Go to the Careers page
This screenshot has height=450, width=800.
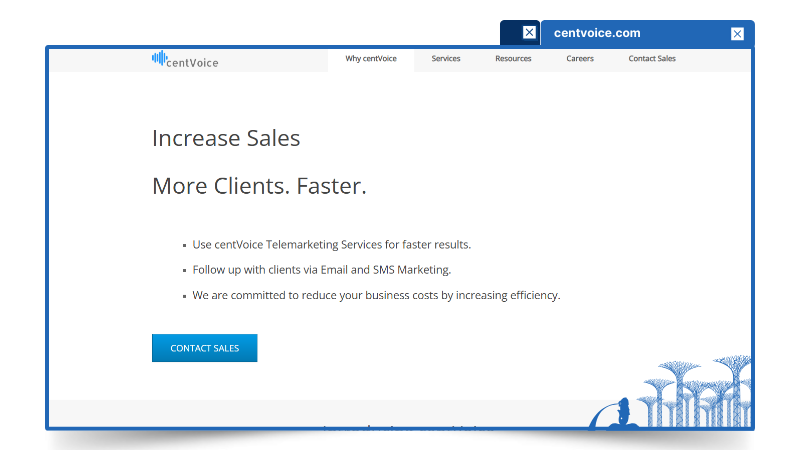(x=580, y=59)
